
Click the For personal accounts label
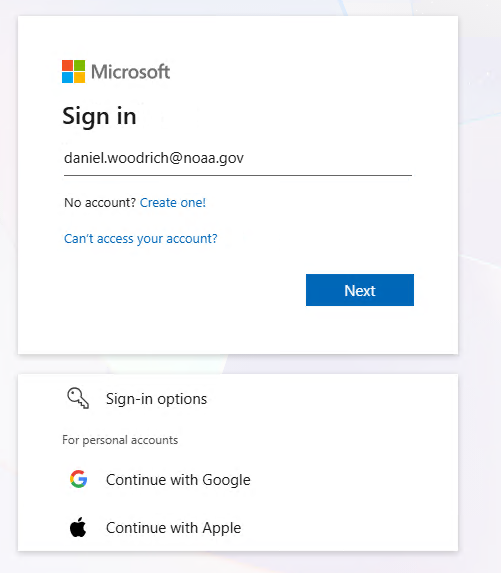120,440
